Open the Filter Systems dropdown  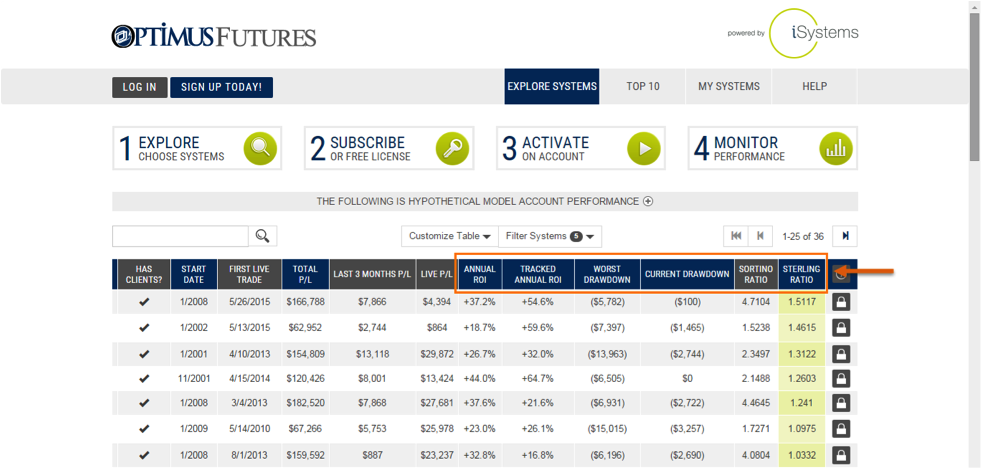click(x=550, y=236)
